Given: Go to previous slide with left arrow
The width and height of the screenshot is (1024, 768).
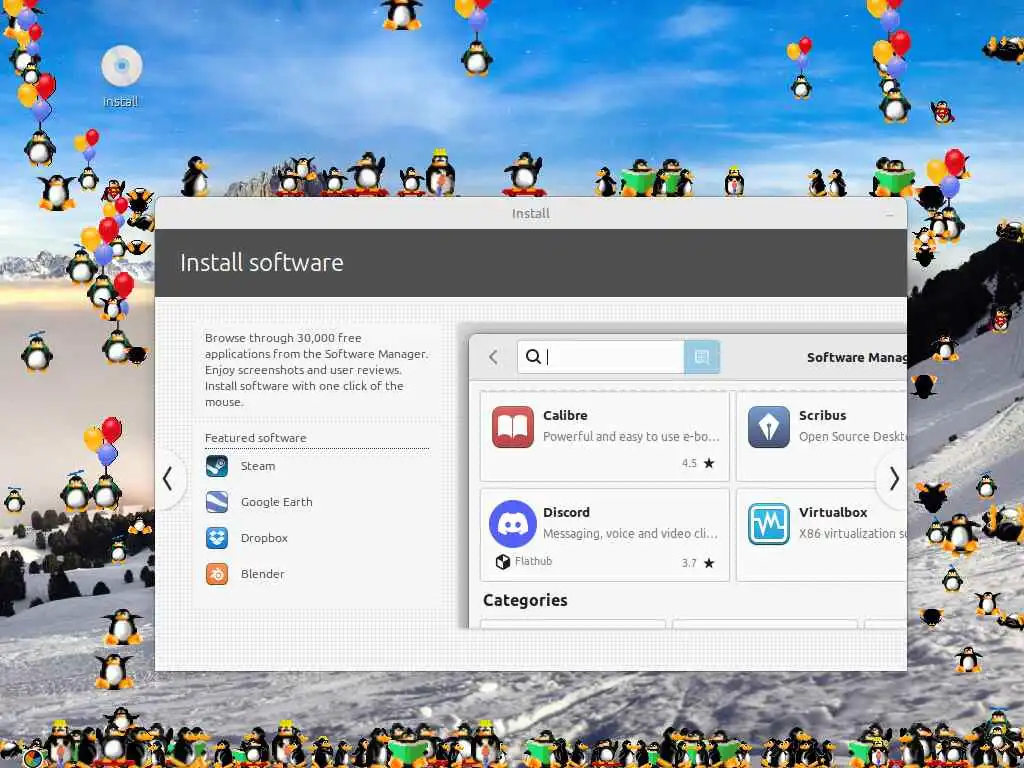Looking at the screenshot, I should [x=168, y=479].
